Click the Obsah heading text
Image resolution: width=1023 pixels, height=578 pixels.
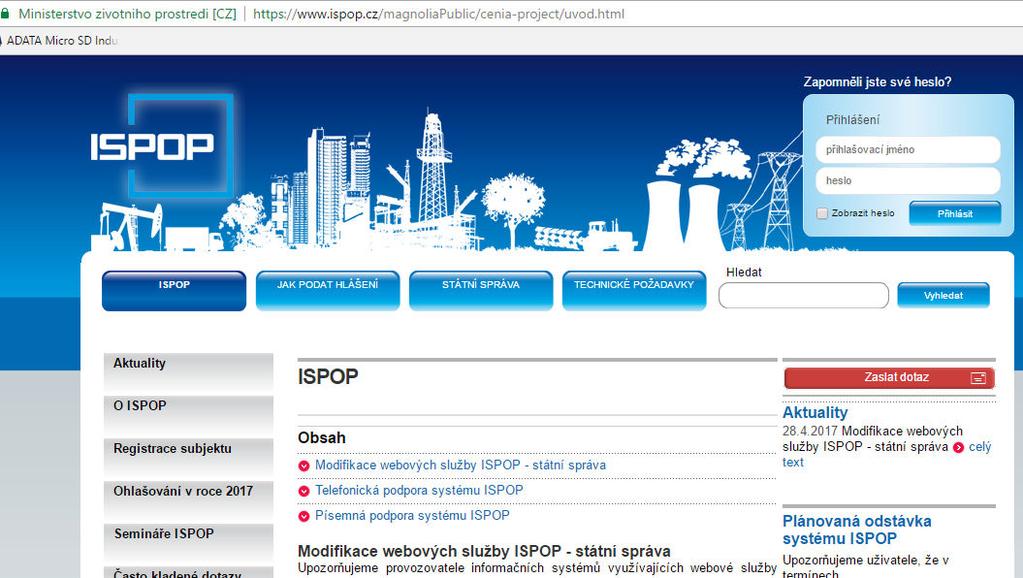coord(322,438)
